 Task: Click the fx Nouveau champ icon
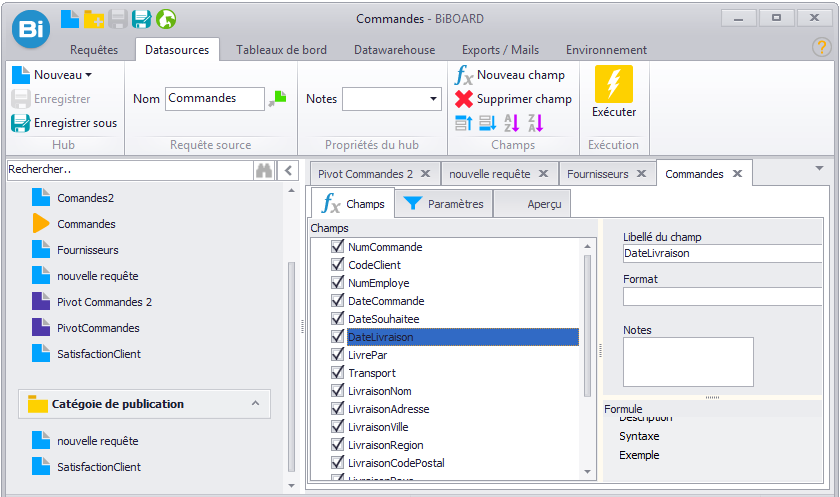tap(464, 75)
